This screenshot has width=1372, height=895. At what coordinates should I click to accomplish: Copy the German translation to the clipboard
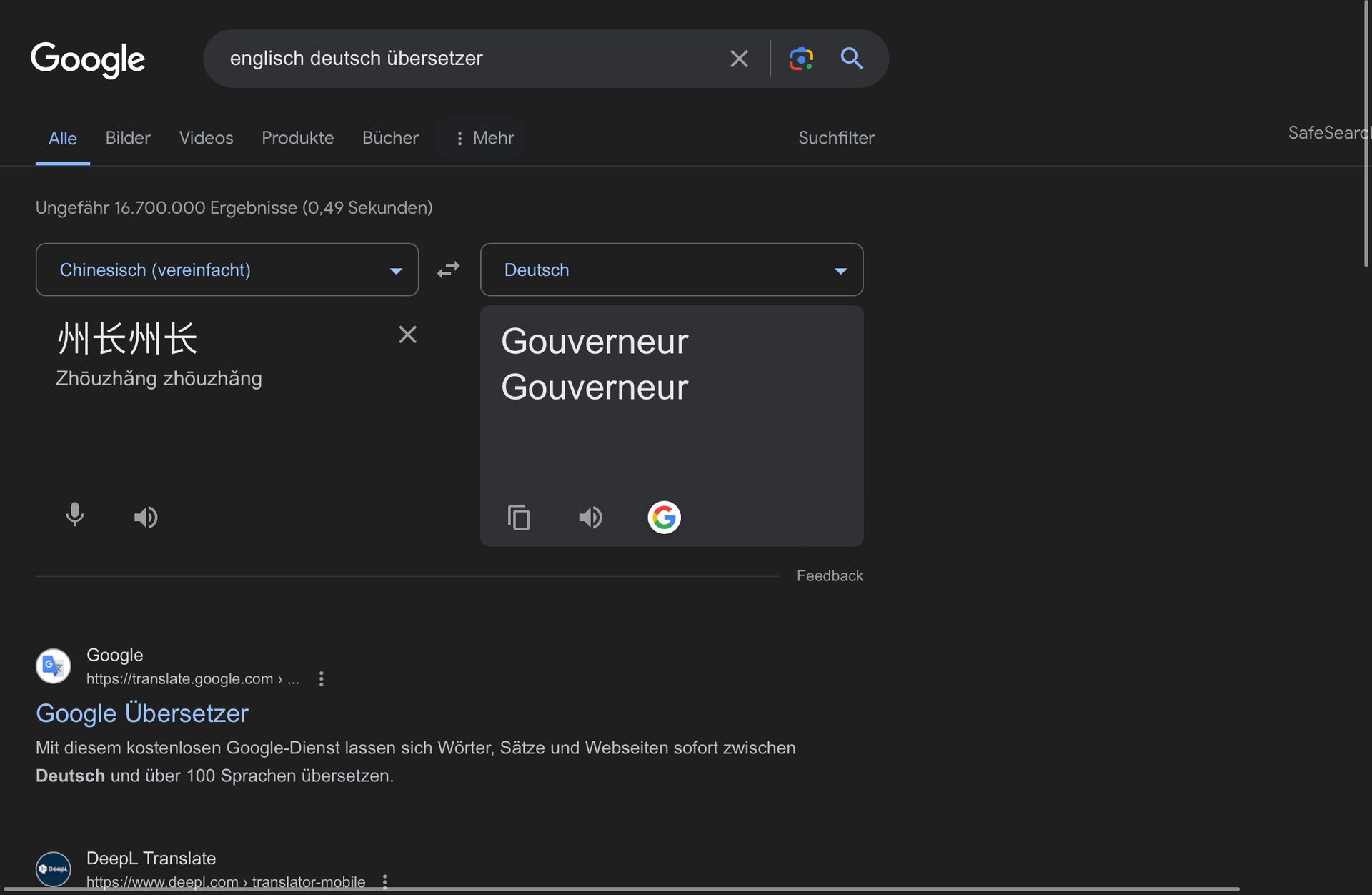519,517
